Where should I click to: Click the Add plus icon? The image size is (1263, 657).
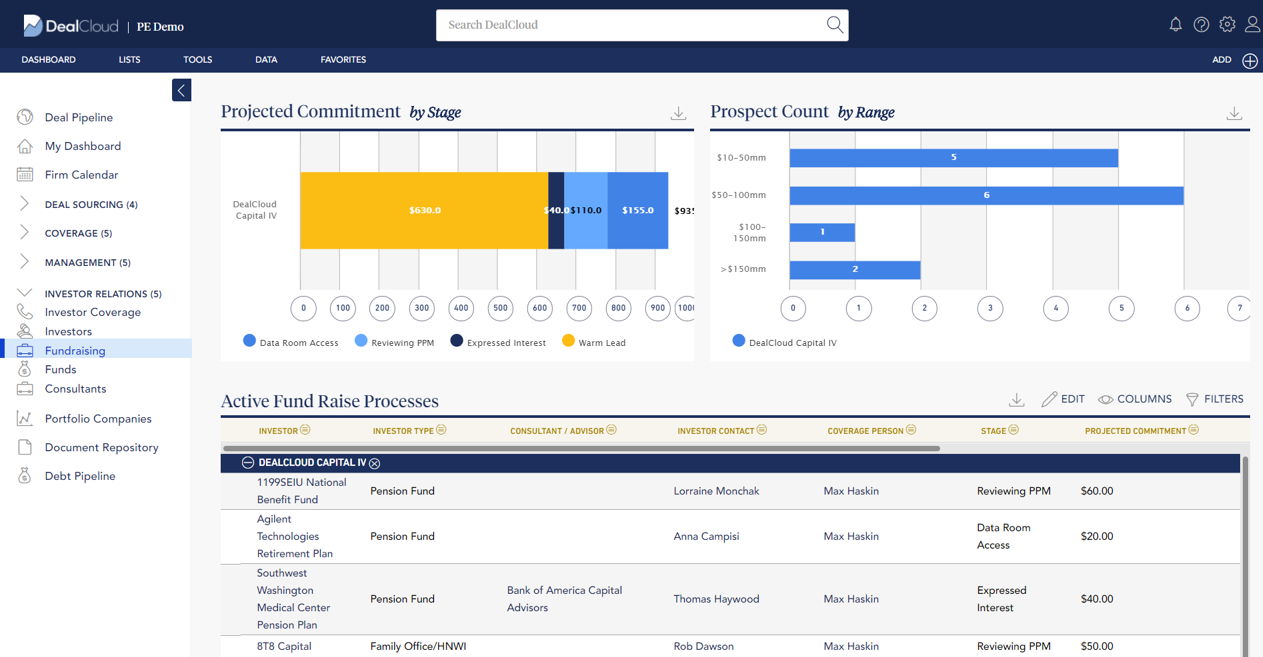click(x=1250, y=60)
